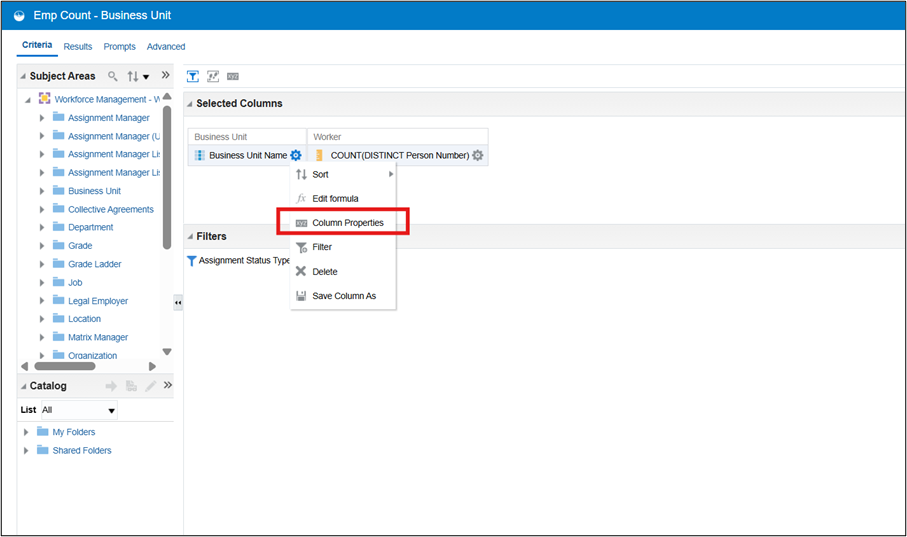Select Column Properties from the context menu

347,222
